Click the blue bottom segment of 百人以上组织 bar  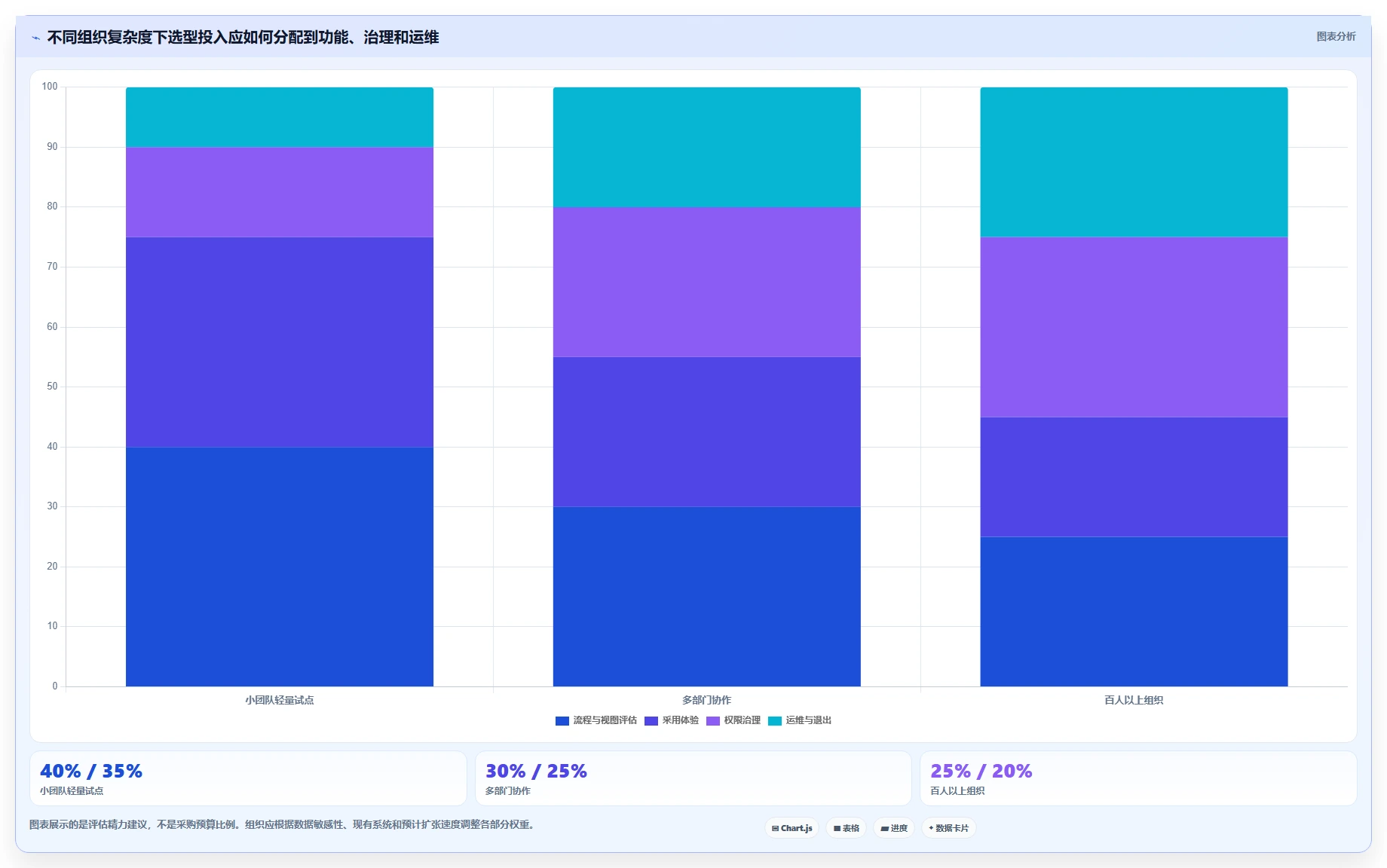click(1134, 612)
